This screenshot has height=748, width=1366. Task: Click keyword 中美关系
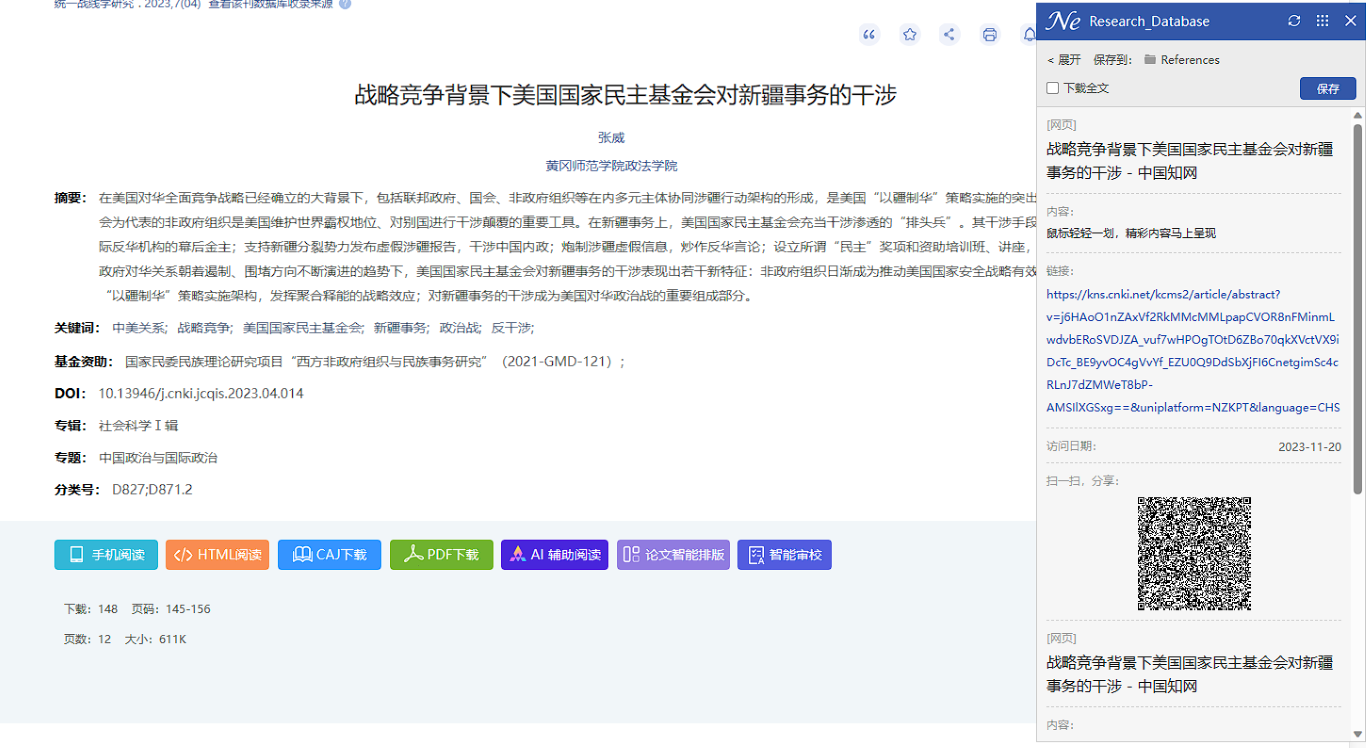(140, 328)
